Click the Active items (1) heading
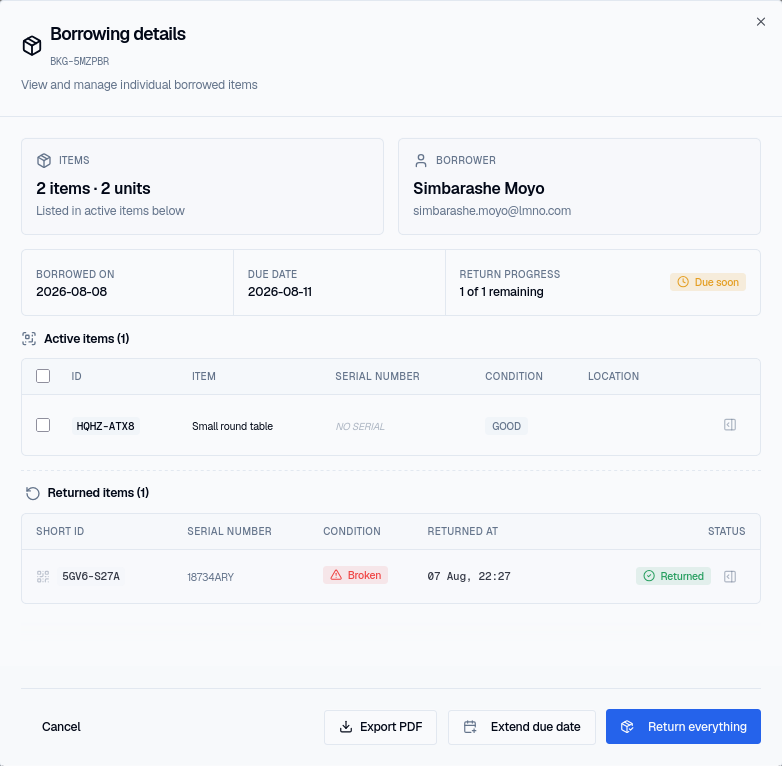The height and width of the screenshot is (766, 782). click(x=87, y=339)
